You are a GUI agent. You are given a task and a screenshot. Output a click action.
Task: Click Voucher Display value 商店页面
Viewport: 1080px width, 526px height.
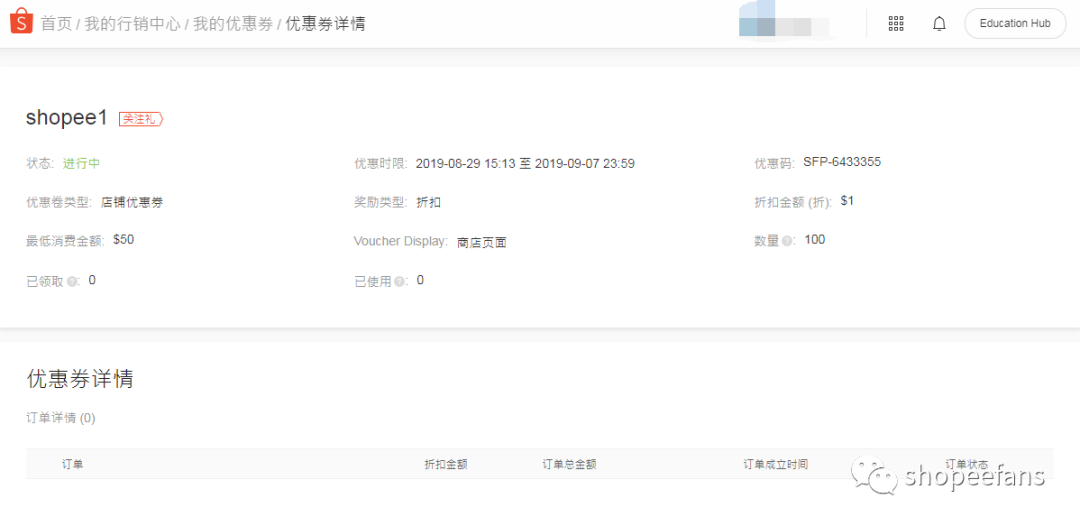click(481, 242)
